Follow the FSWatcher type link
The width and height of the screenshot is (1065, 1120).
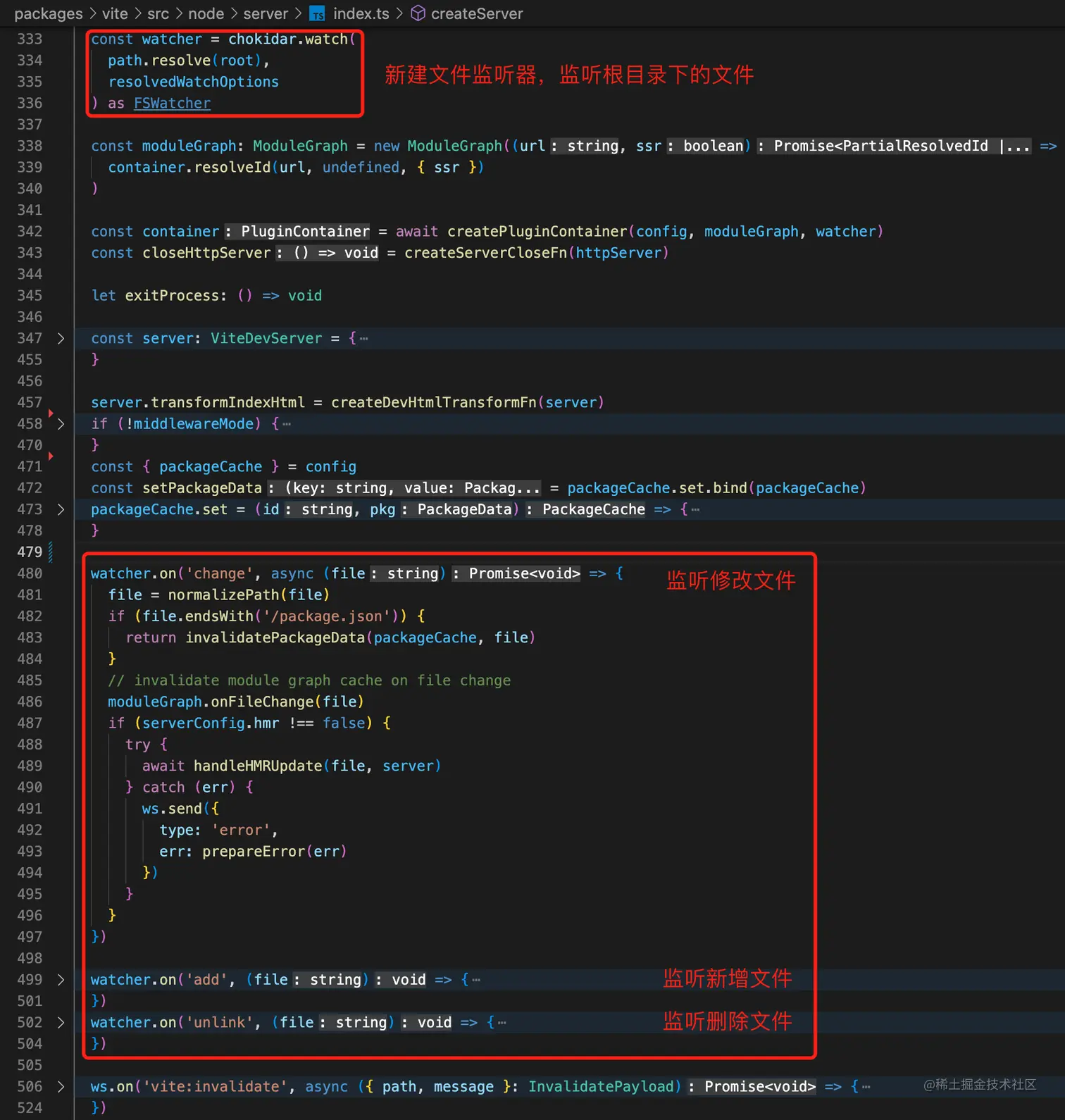coord(173,104)
